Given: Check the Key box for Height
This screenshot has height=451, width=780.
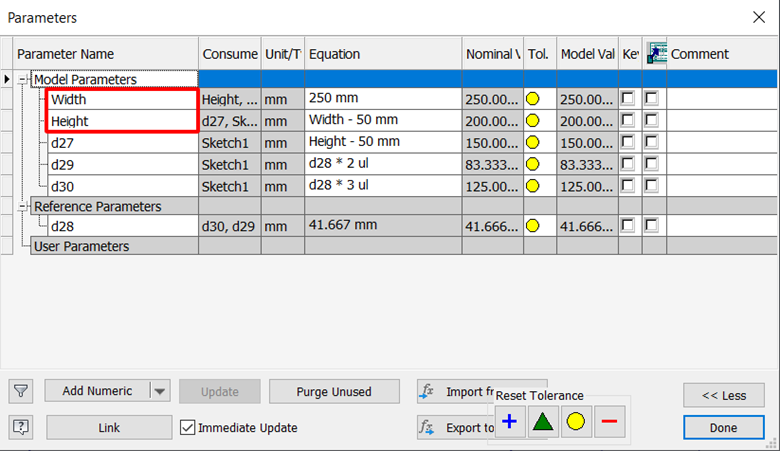Looking at the screenshot, I should pyautogui.click(x=628, y=120).
